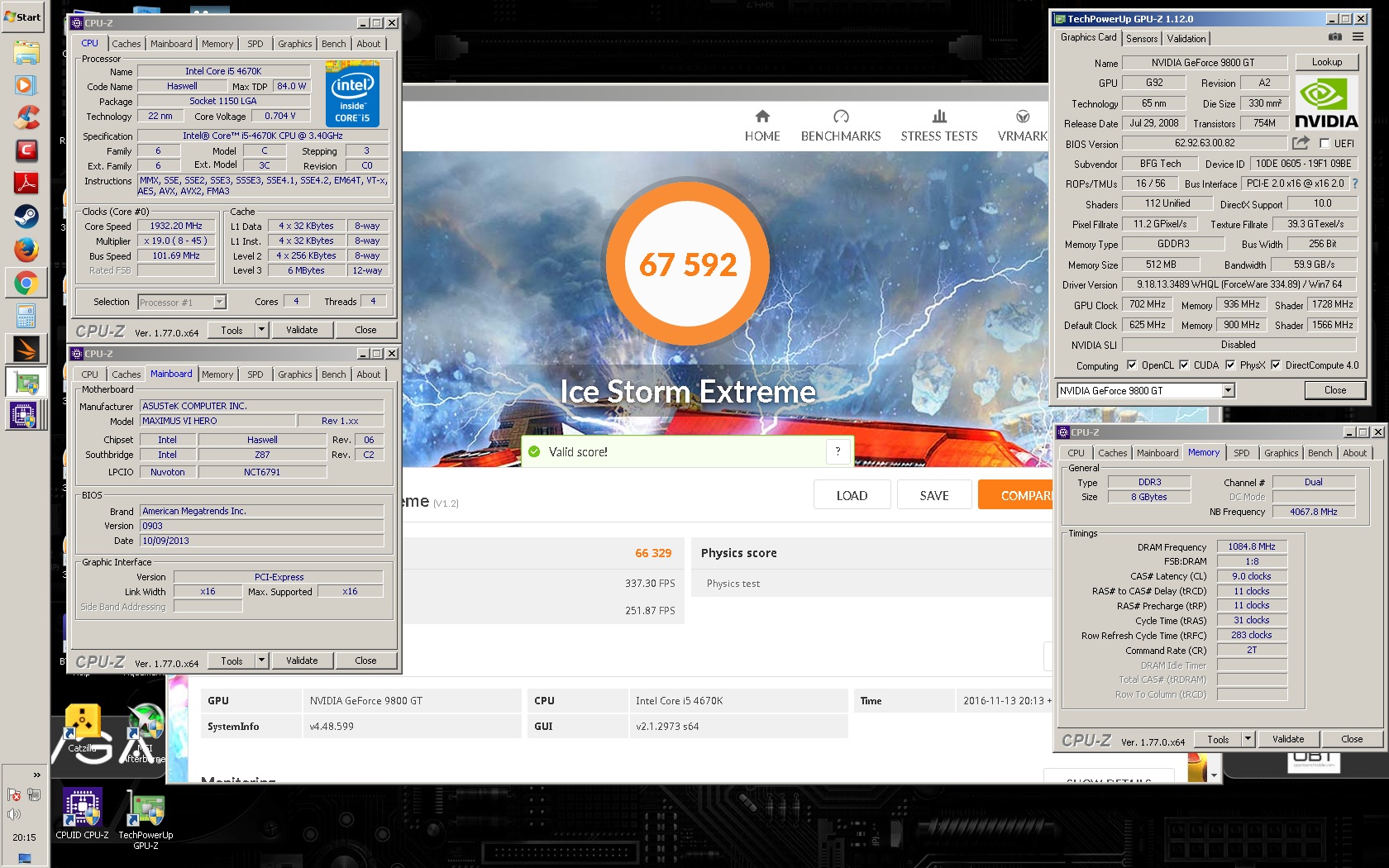Open Bench tab in top CPU-Z window
This screenshot has width=1389, height=868.
tap(334, 44)
